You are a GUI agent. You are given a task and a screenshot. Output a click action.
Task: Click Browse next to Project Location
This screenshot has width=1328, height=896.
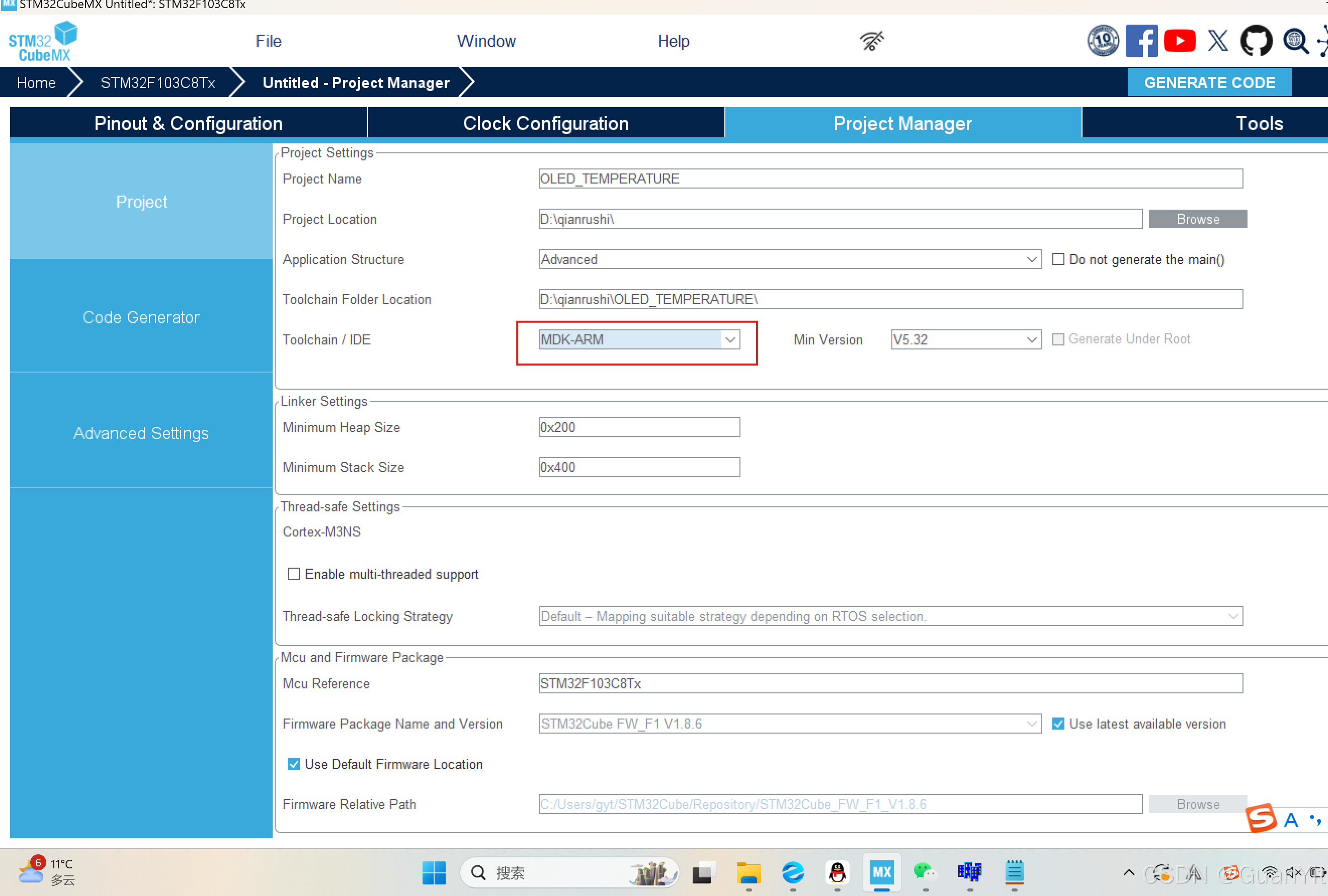pos(1198,219)
